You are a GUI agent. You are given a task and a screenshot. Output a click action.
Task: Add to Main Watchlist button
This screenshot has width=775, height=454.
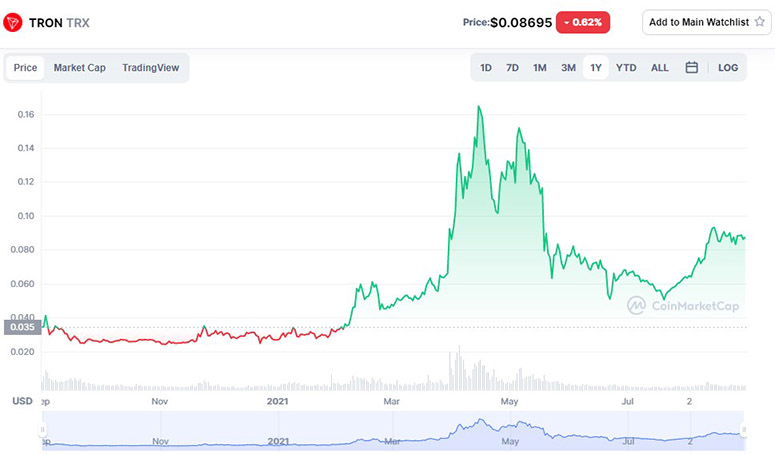pos(706,22)
